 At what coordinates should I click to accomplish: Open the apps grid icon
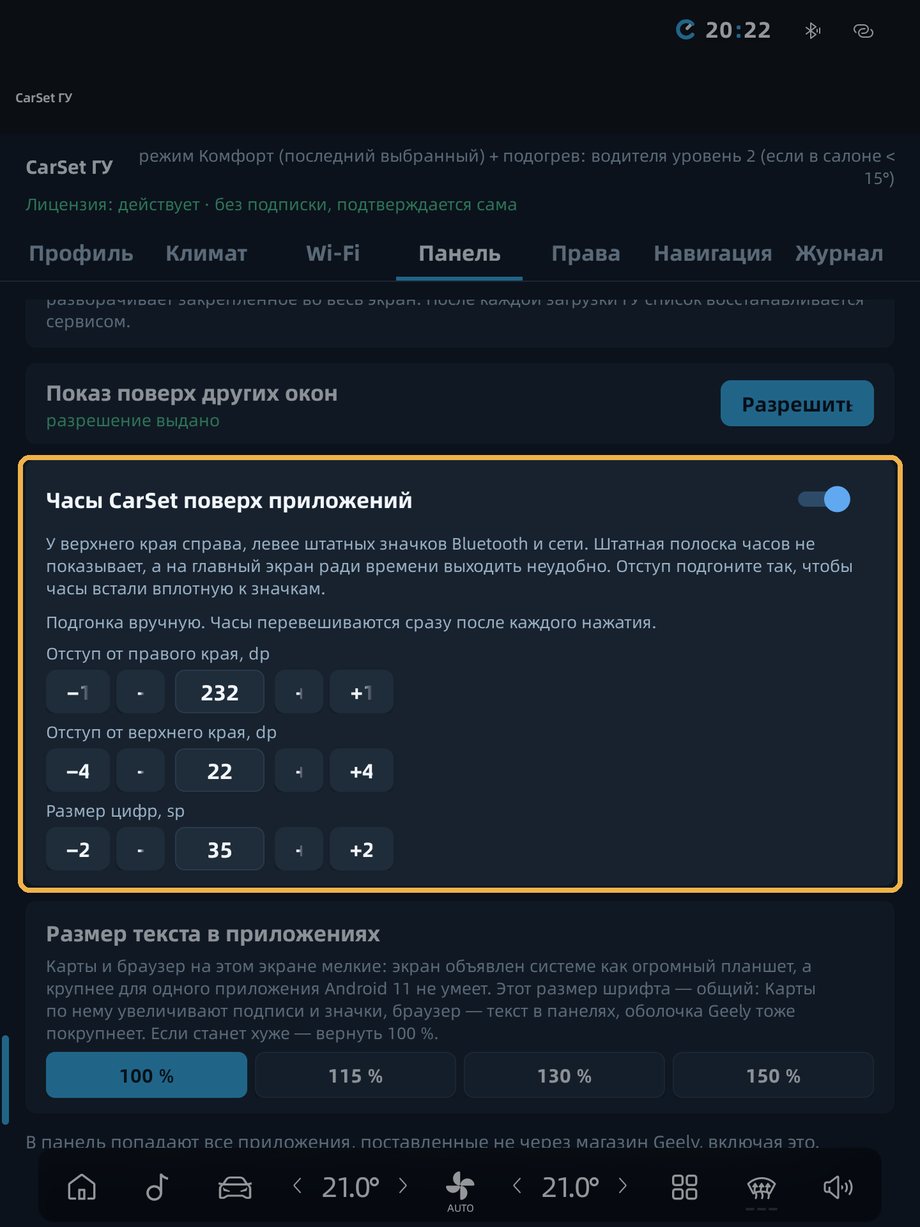[x=685, y=1187]
